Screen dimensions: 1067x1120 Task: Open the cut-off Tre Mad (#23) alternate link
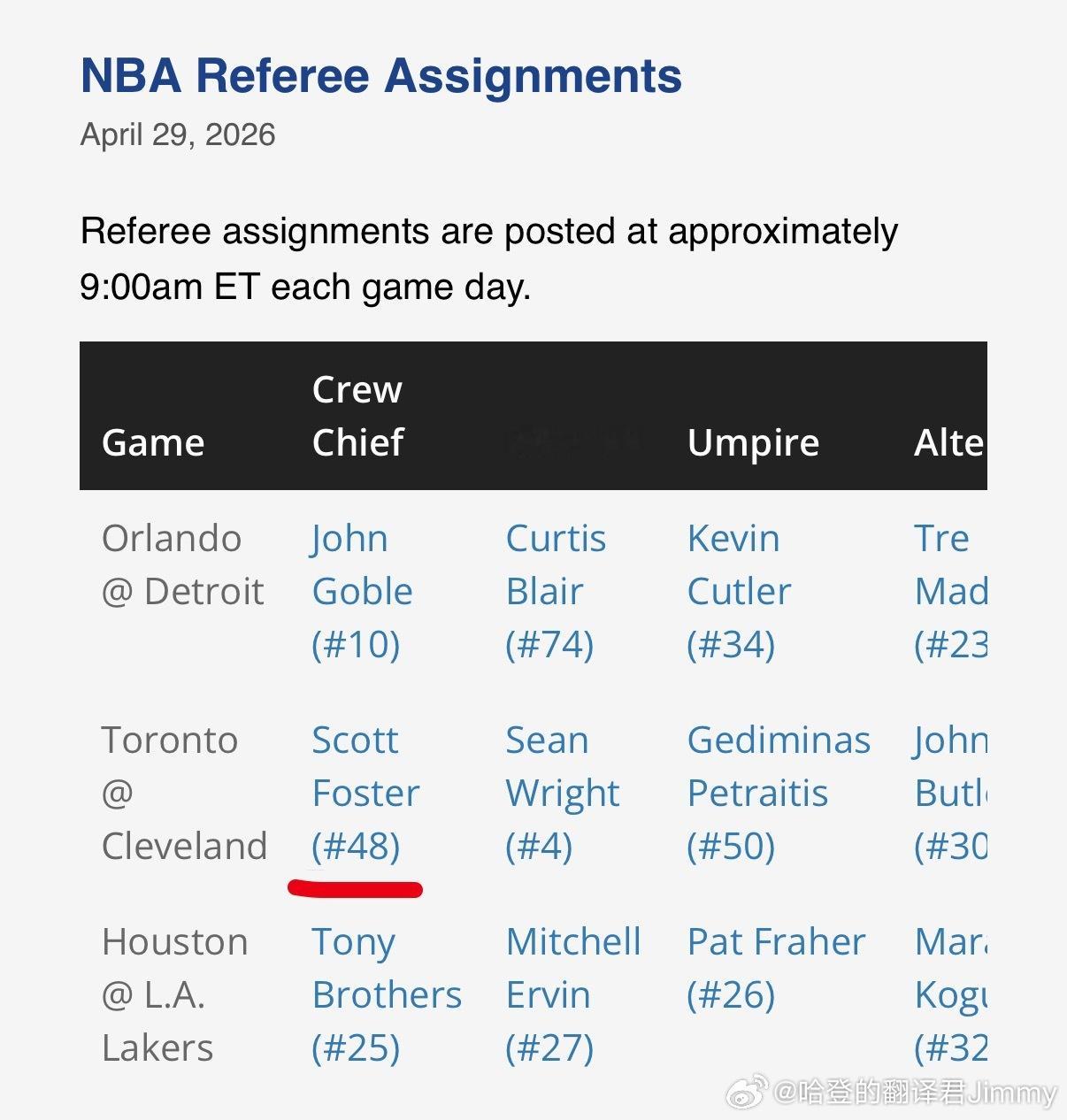tap(951, 591)
